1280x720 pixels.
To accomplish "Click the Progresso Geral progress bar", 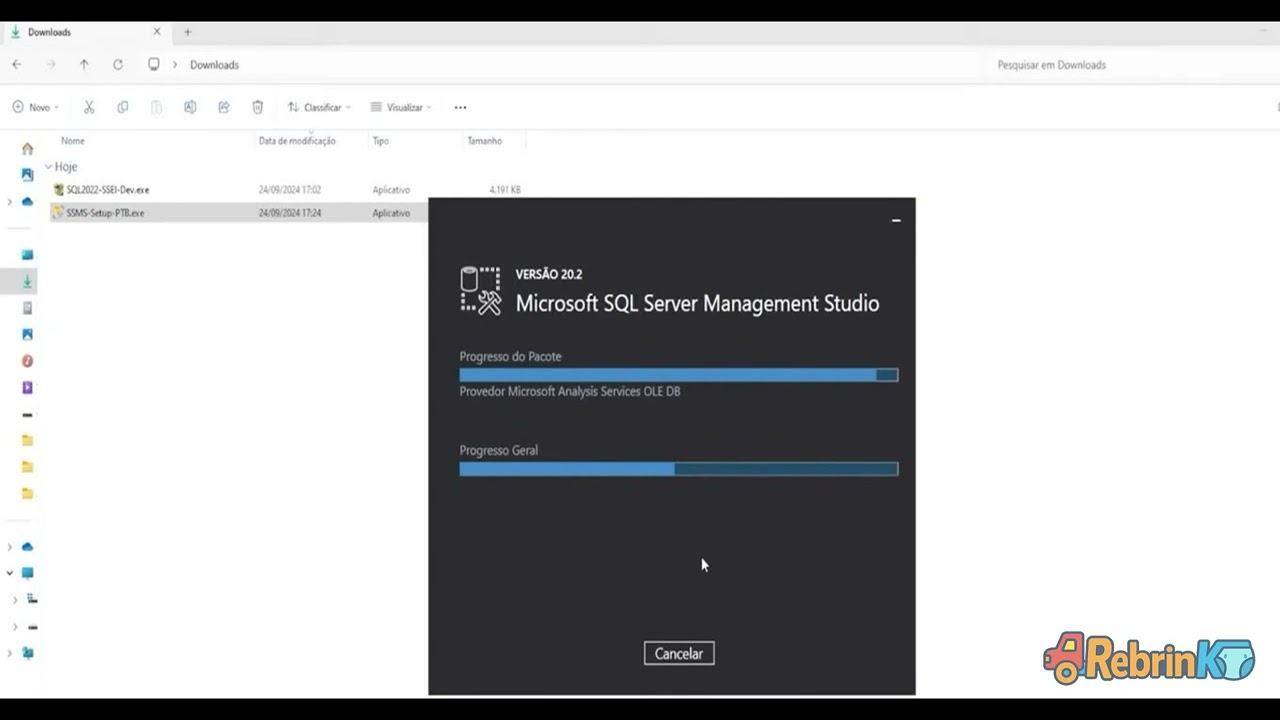I will click(679, 469).
